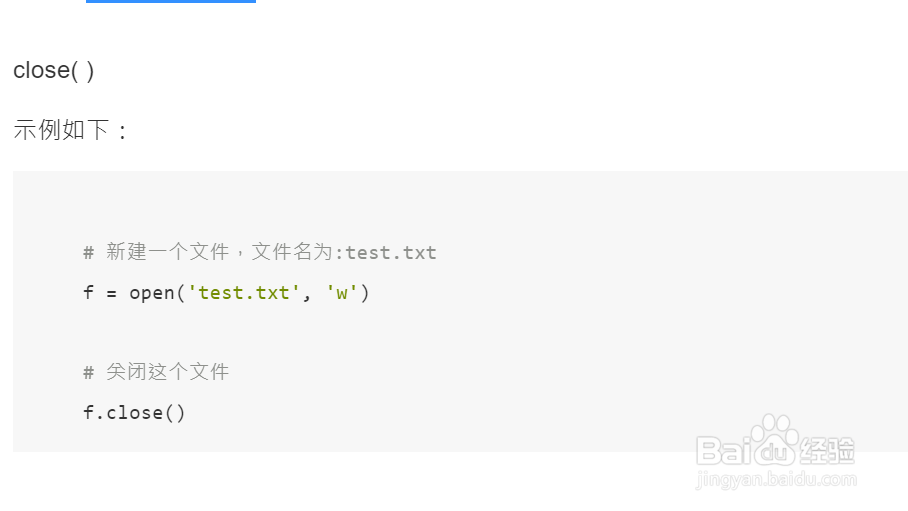Image resolution: width=908 pixels, height=511 pixels.
Task: Click the colon after 示例如下
Action: pyautogui.click(x=122, y=132)
